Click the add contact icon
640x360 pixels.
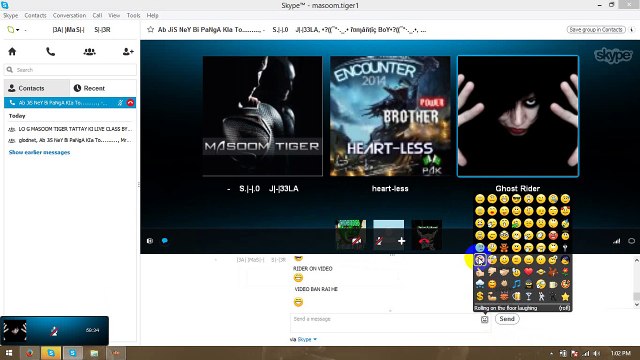[128, 51]
